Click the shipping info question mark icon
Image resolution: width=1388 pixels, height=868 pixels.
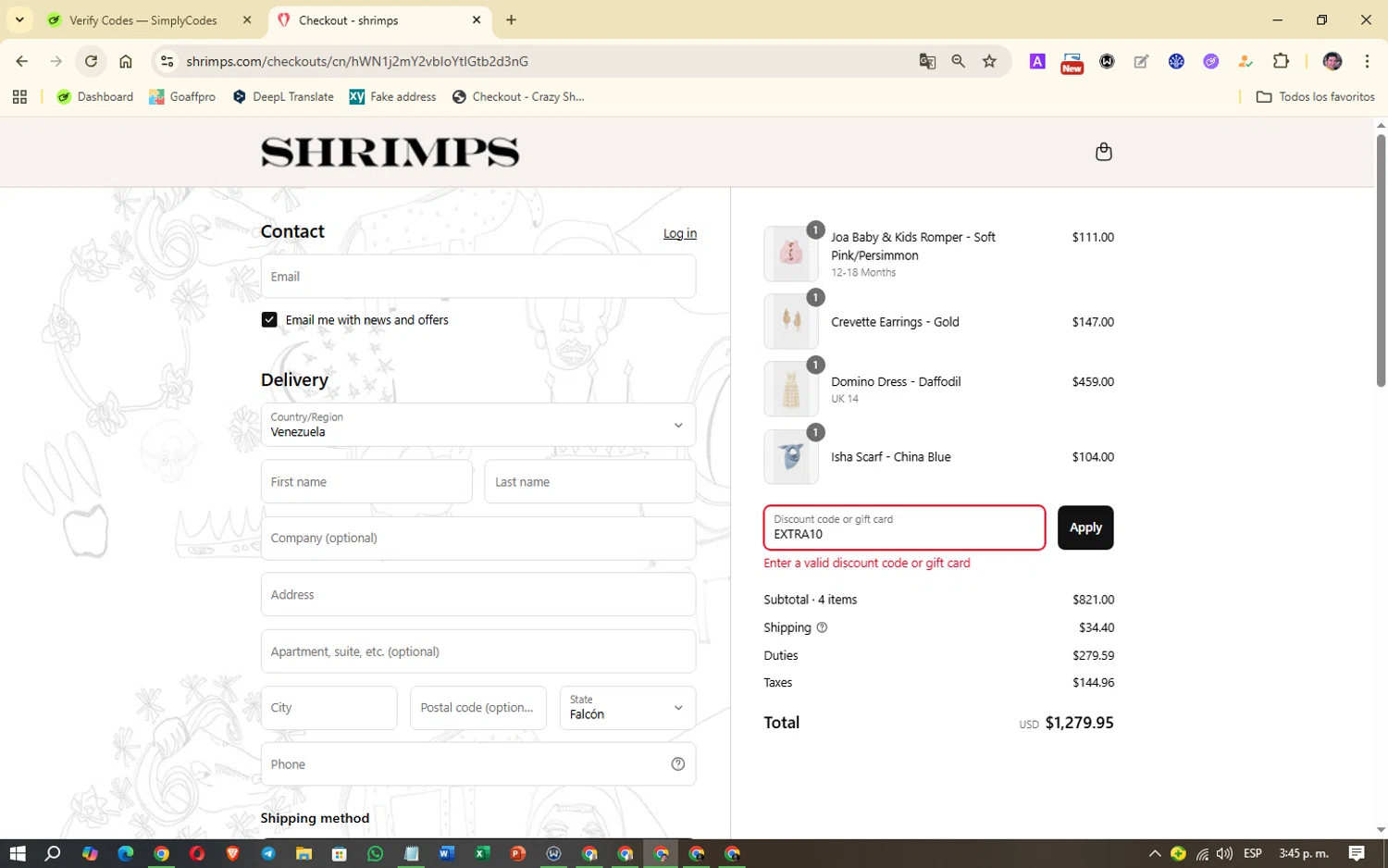[x=822, y=627]
